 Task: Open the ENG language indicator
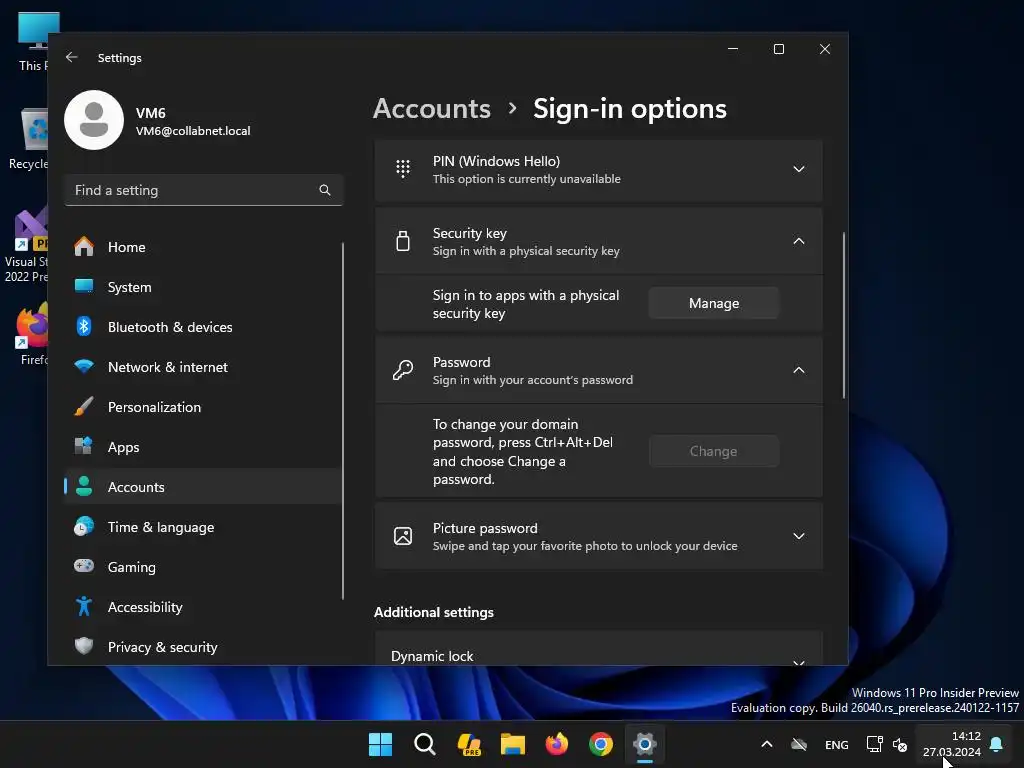pyautogui.click(x=837, y=744)
